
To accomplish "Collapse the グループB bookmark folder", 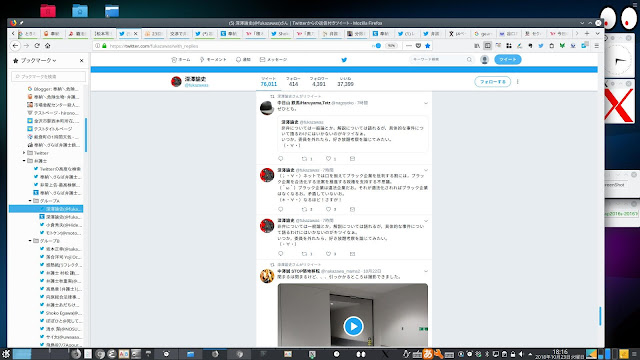I will 30,241.
